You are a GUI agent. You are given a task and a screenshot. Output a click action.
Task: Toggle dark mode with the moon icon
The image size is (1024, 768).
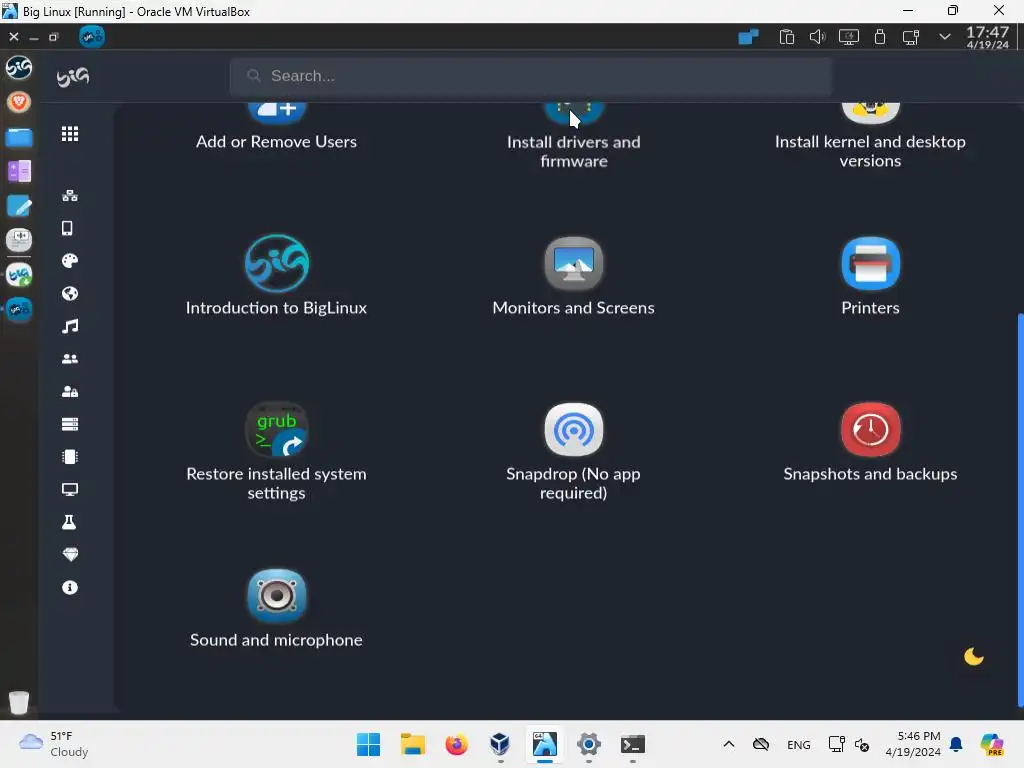pyautogui.click(x=974, y=656)
